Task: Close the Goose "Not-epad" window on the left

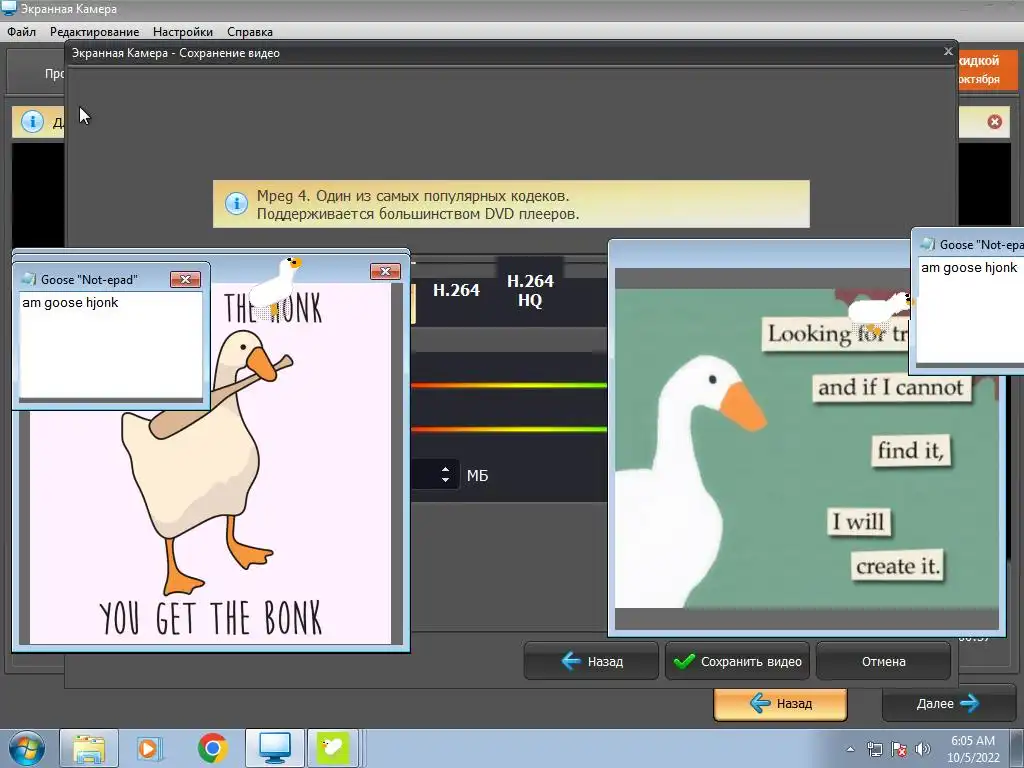Action: click(185, 280)
